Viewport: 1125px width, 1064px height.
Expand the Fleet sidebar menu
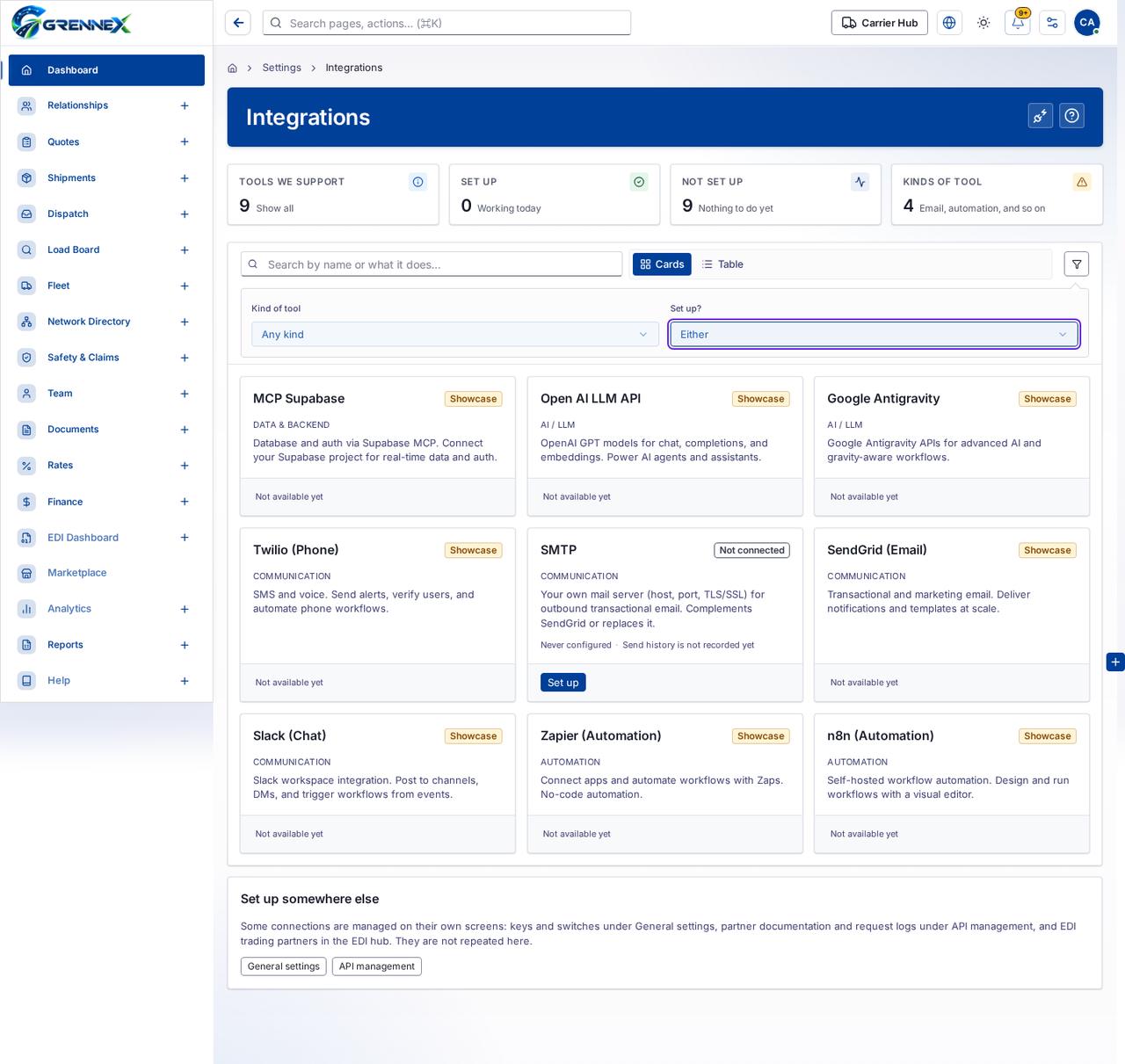185,286
